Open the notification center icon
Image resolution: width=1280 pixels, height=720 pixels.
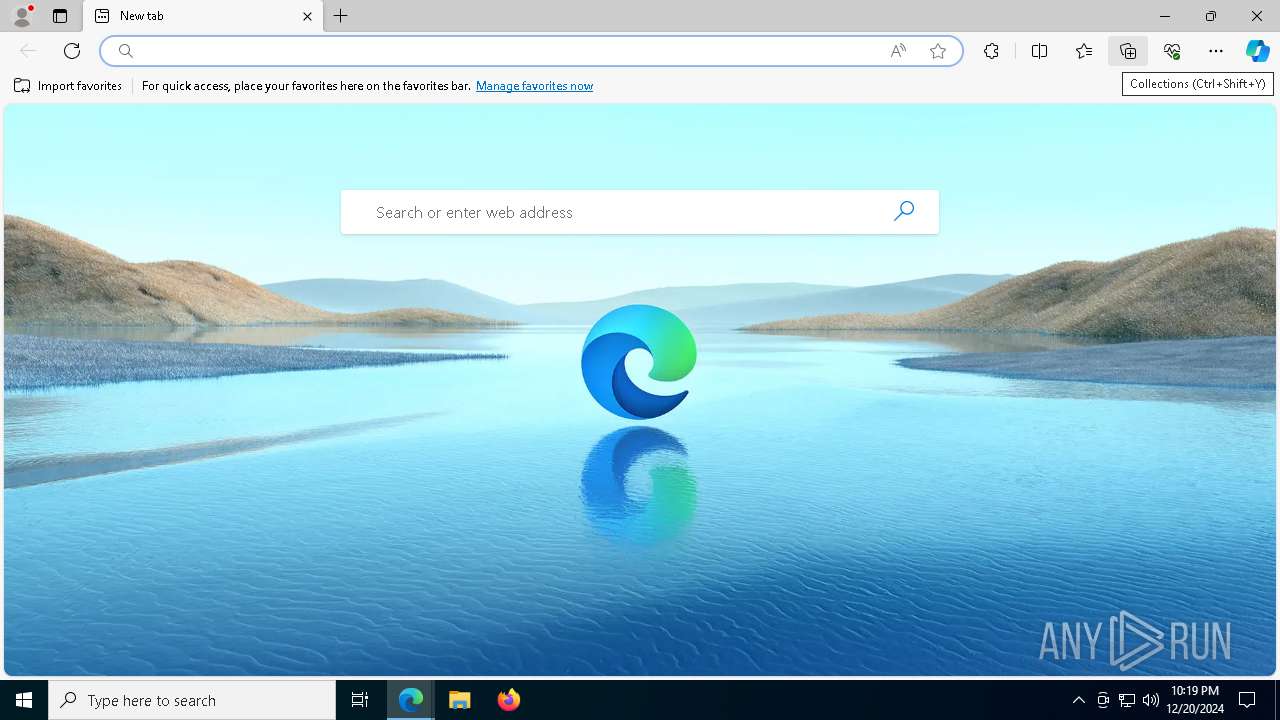click(1247, 700)
